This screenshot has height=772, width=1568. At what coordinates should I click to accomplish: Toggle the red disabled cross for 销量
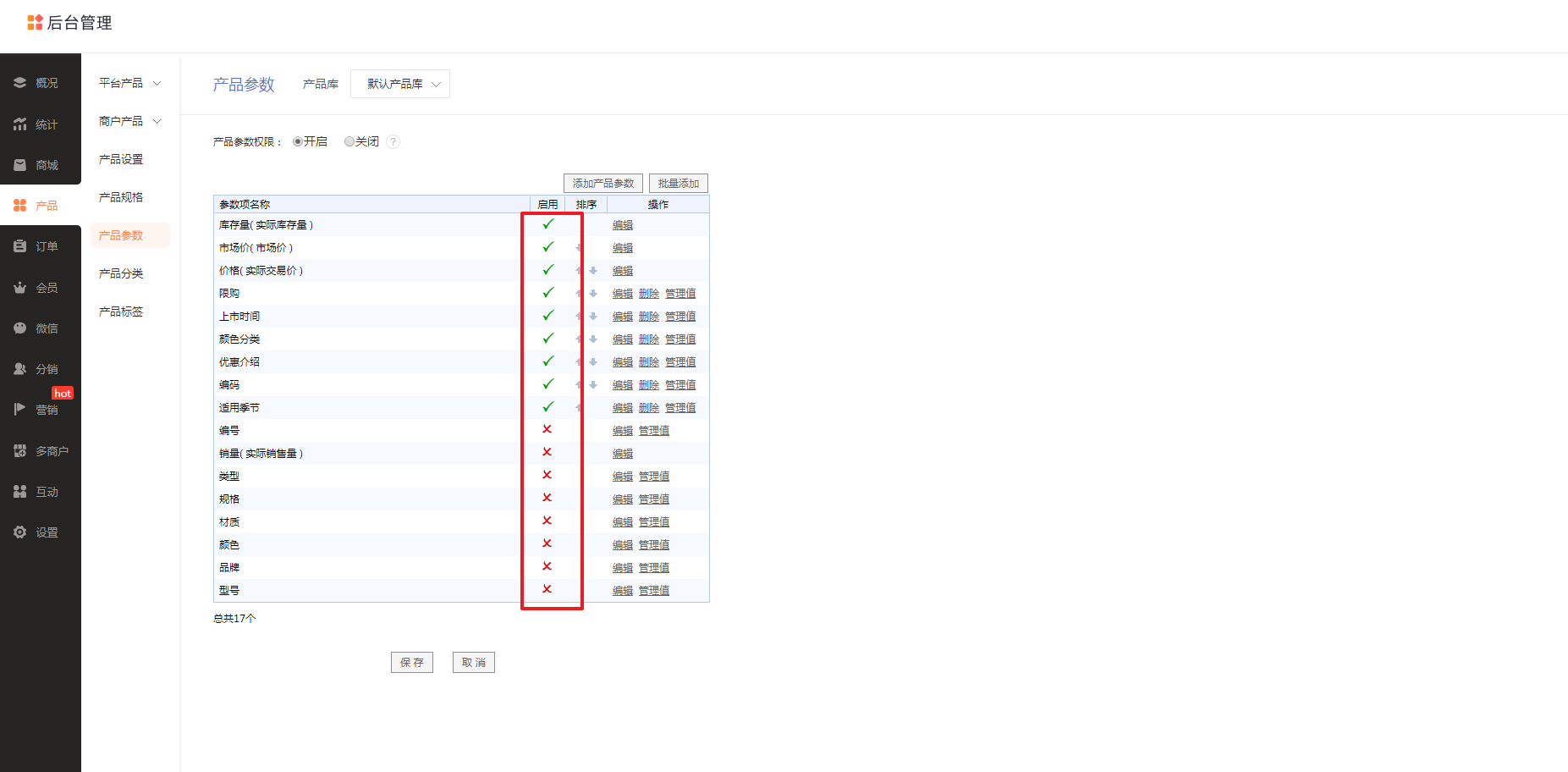pos(547,452)
